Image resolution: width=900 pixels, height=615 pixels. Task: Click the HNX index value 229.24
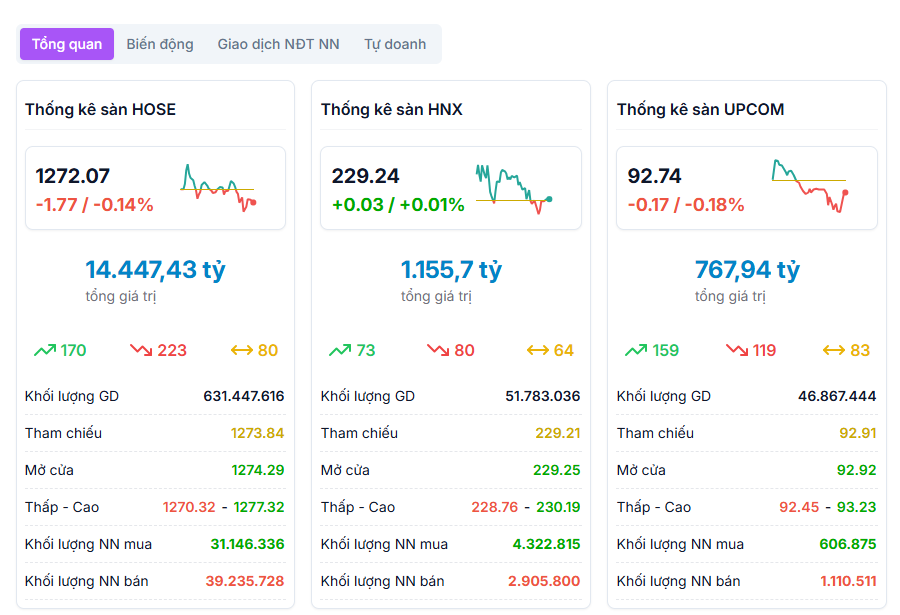[365, 176]
